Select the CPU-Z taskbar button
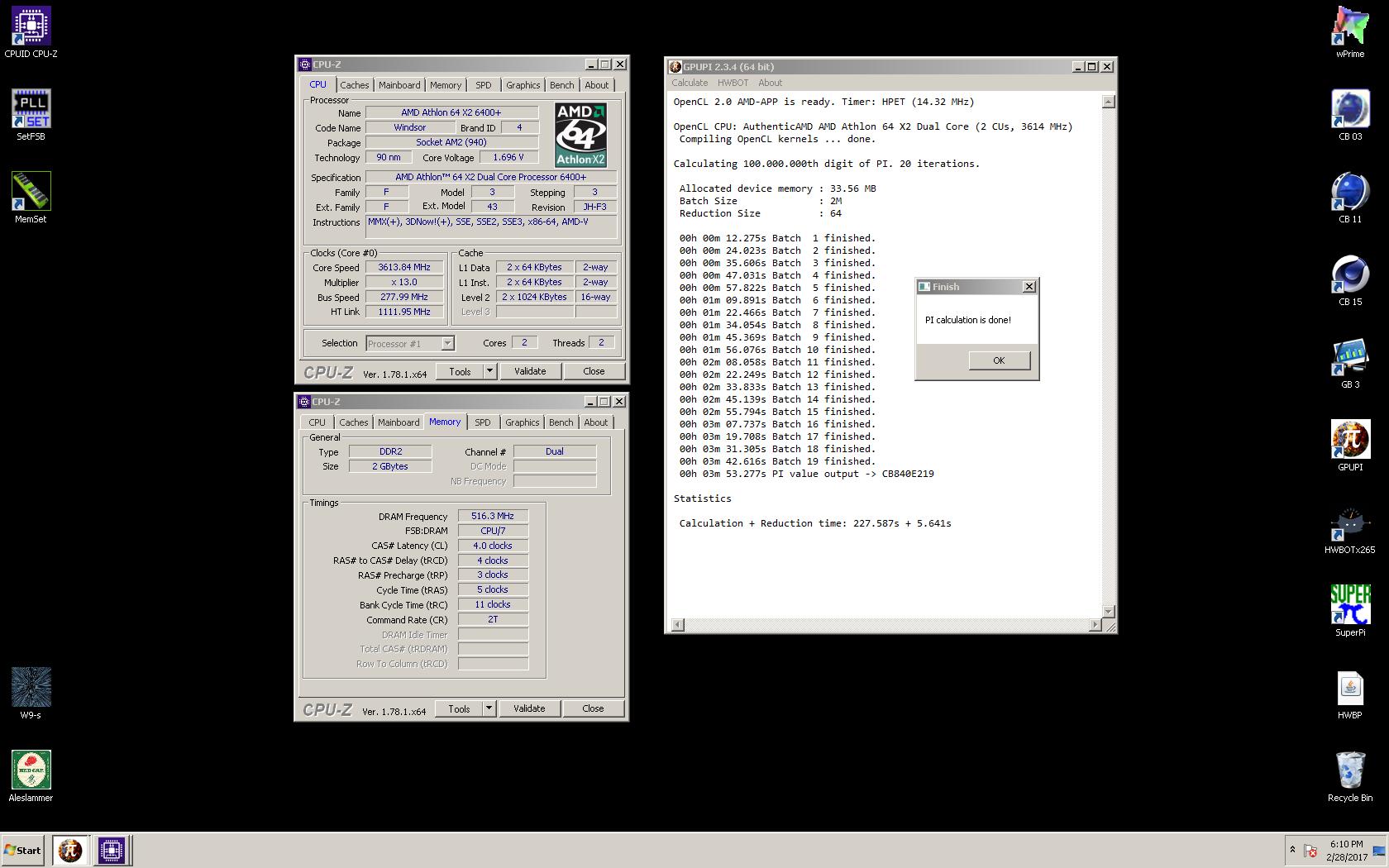This screenshot has width=1389, height=868. point(112,850)
